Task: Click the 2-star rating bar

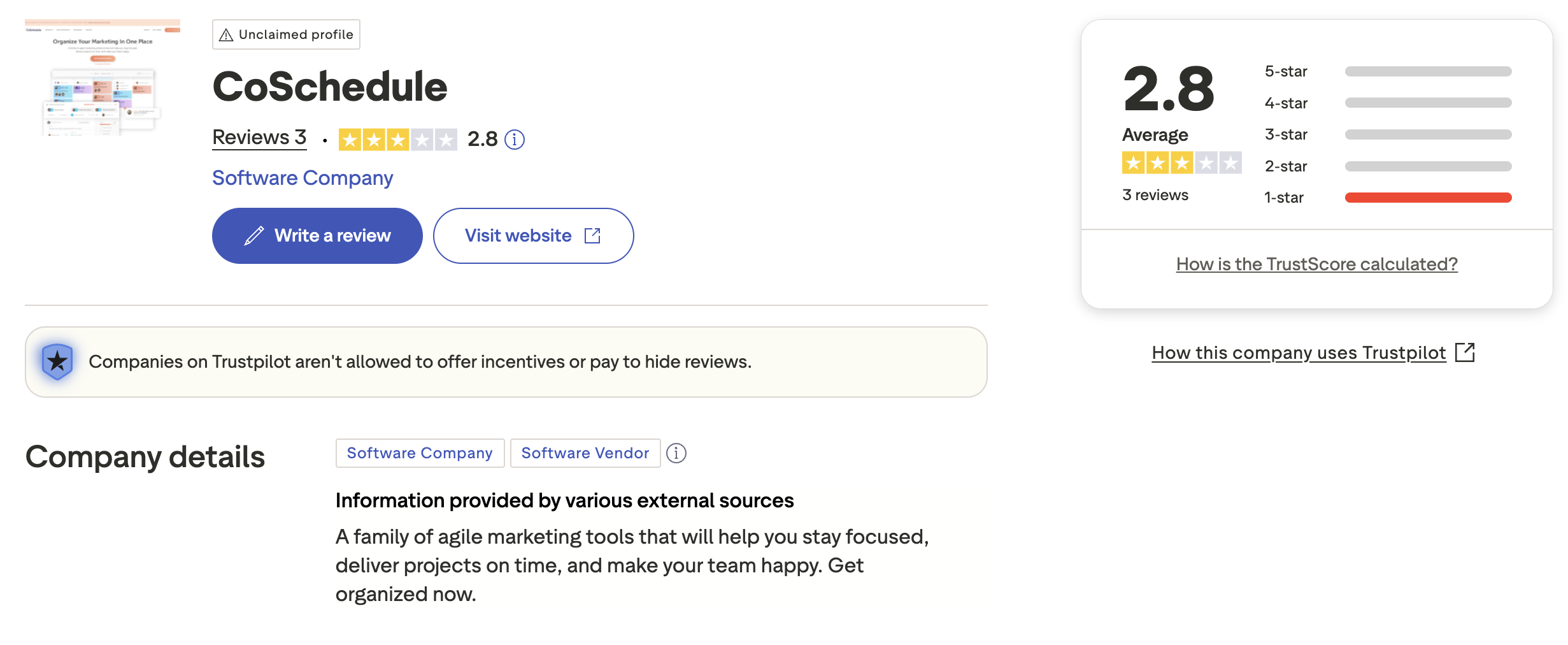Action: [1428, 166]
